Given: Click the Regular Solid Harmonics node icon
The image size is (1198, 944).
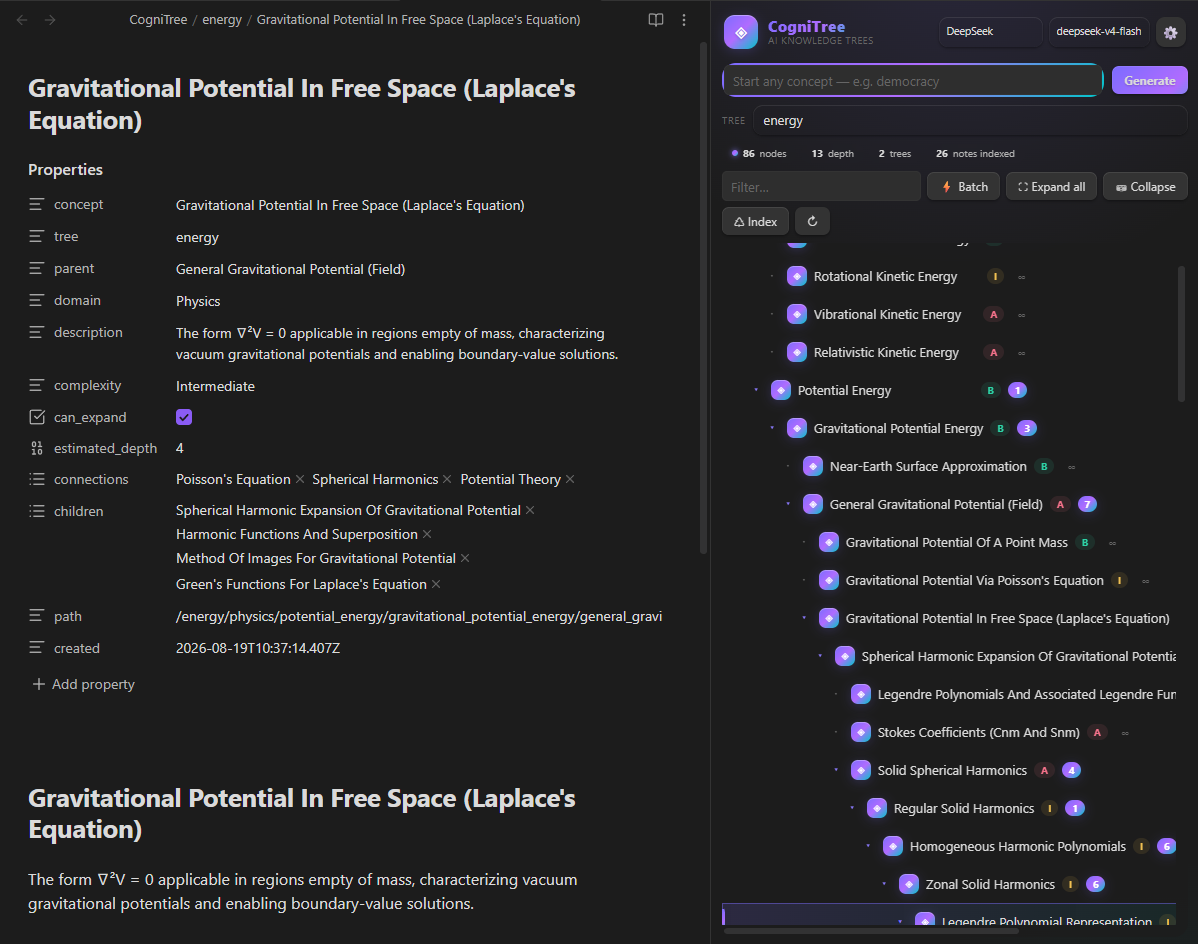Looking at the screenshot, I should 877,808.
